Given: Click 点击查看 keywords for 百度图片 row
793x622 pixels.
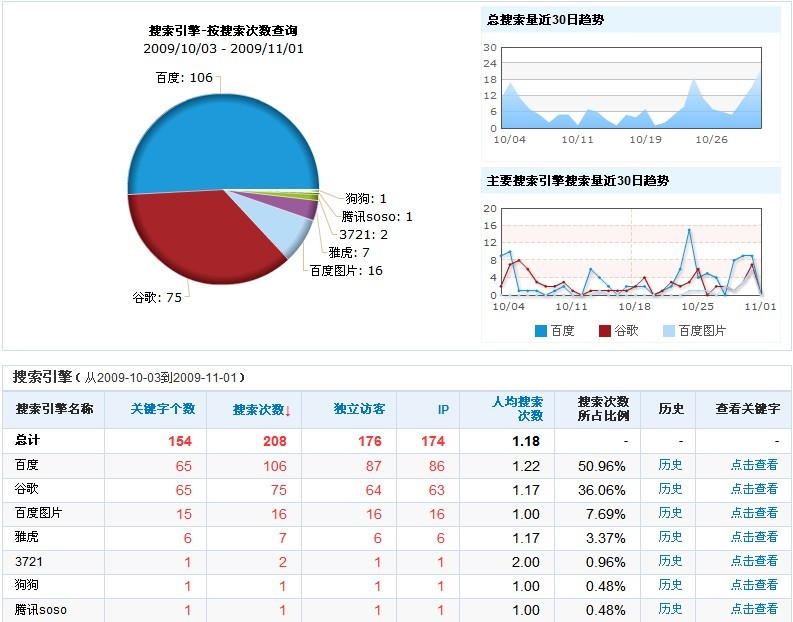Looking at the screenshot, I should point(753,513).
